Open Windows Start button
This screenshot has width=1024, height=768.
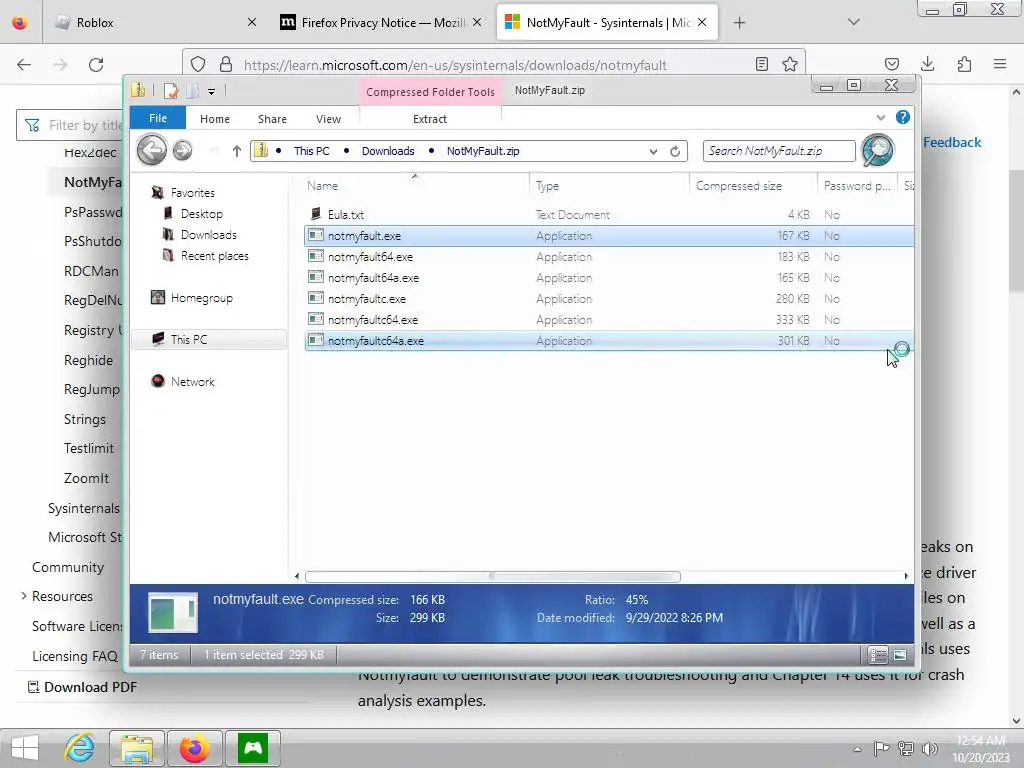(25, 748)
